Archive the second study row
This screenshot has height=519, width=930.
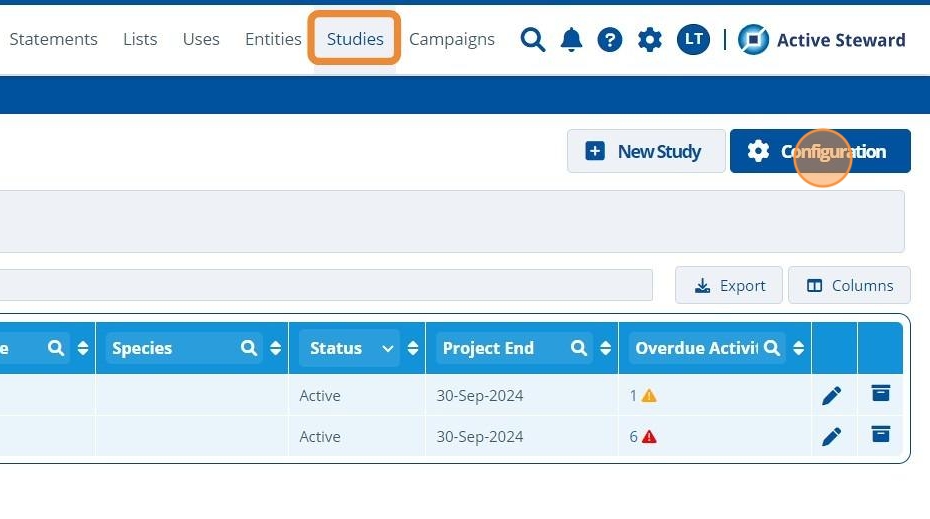(x=880, y=435)
